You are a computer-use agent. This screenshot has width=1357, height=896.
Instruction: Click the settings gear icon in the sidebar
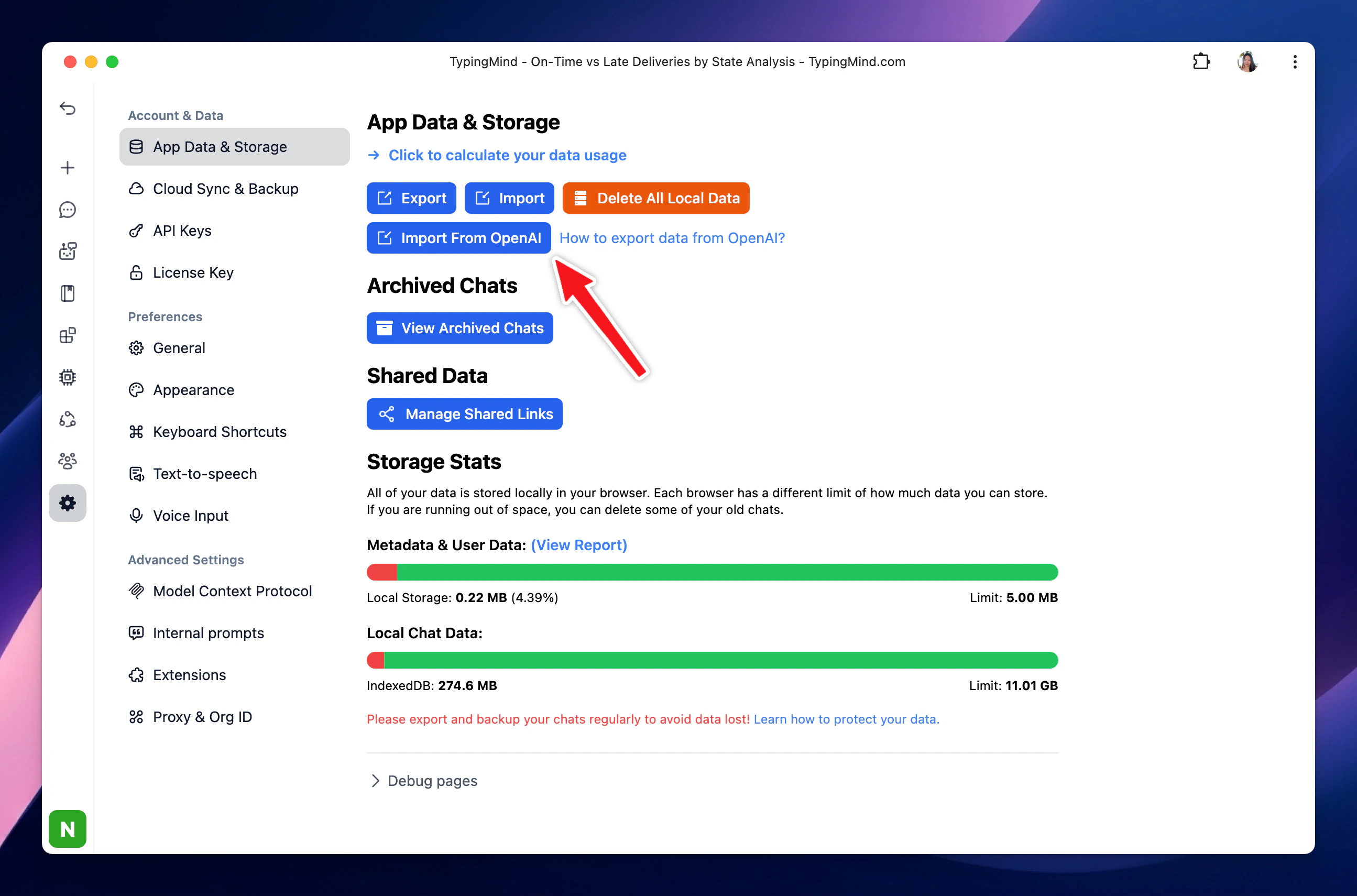point(68,503)
